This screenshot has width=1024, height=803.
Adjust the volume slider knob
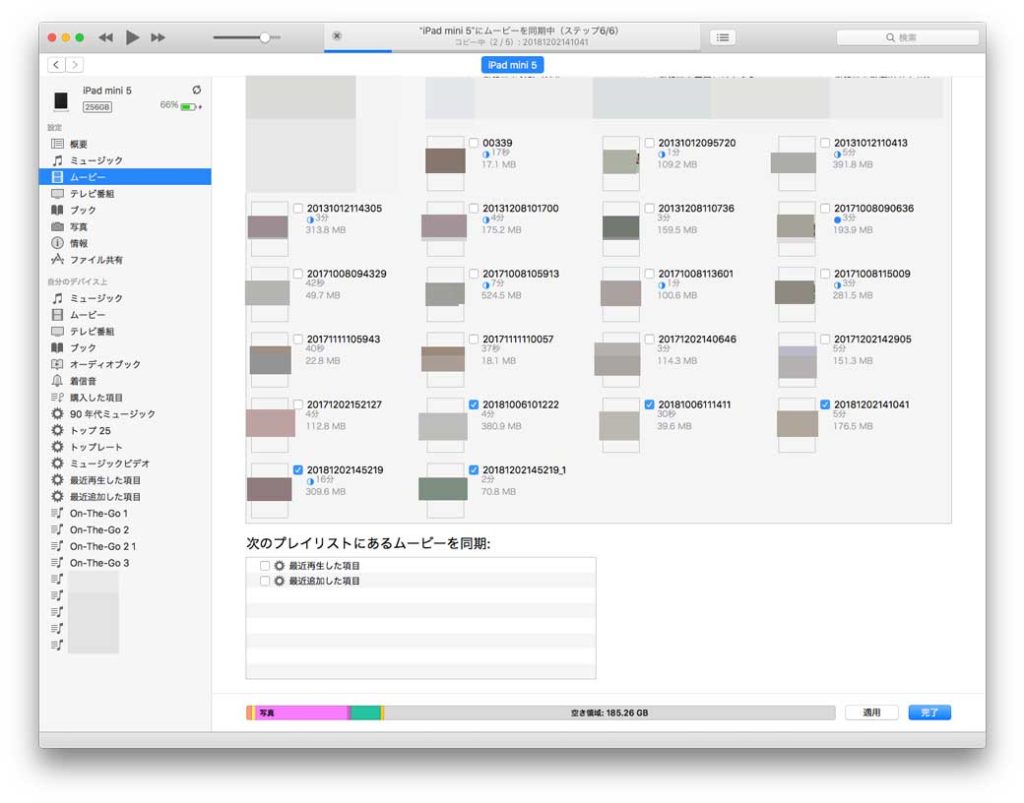tap(264, 37)
